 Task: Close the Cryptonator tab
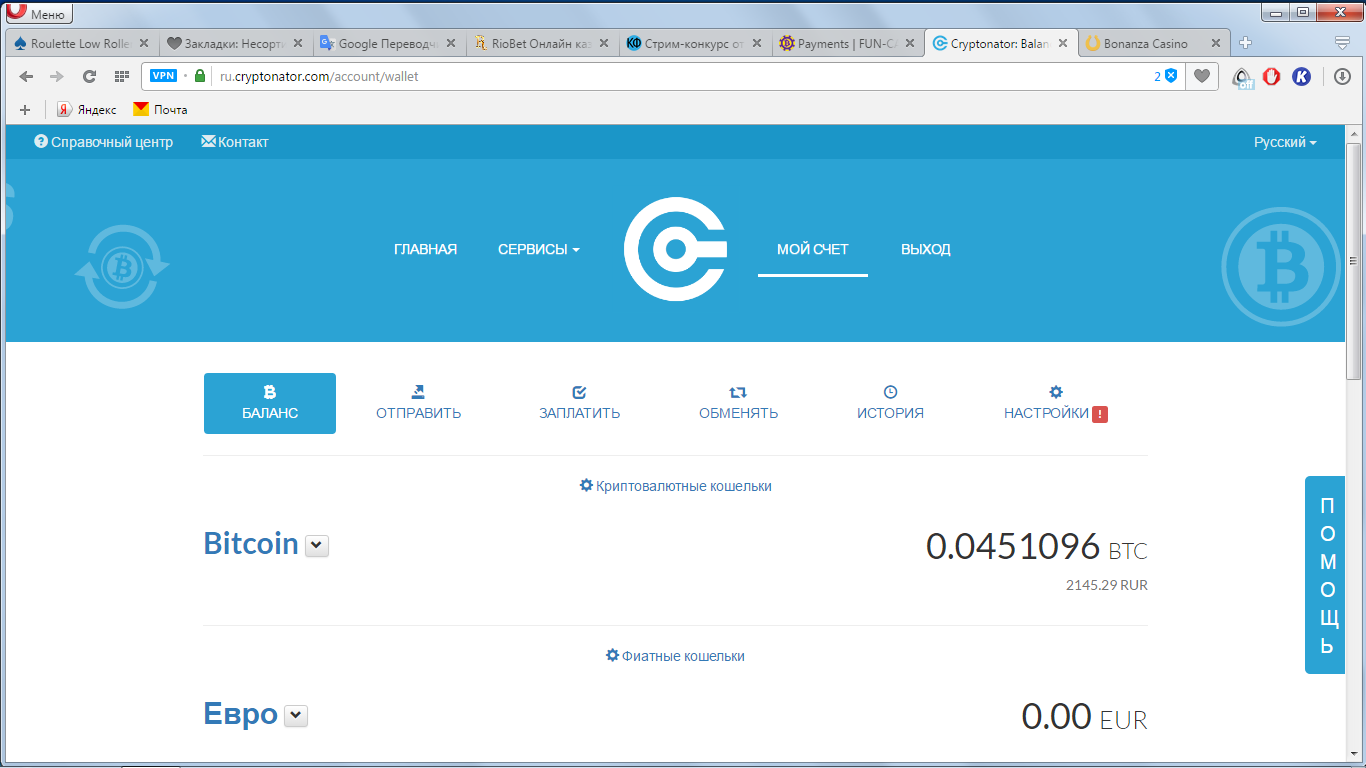pos(1063,44)
